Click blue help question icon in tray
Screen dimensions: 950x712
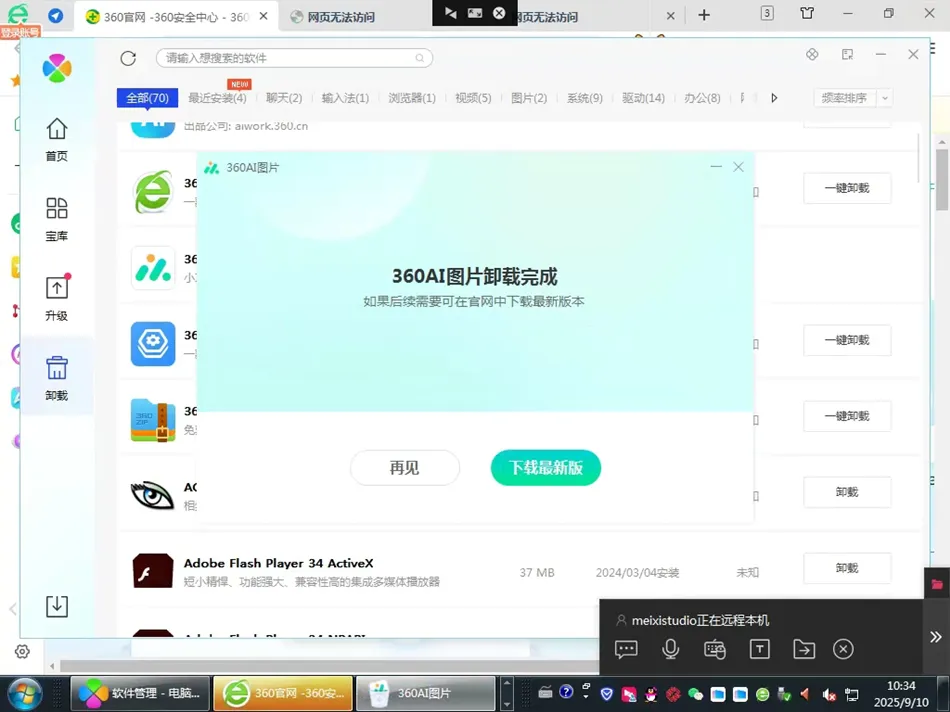(566, 692)
